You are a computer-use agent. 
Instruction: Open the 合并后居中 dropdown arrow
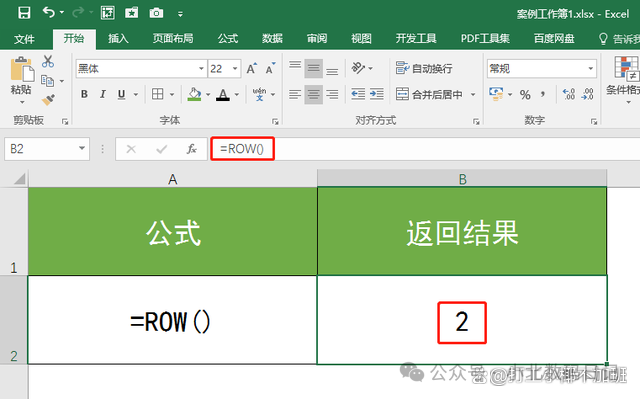pyautogui.click(x=473, y=95)
